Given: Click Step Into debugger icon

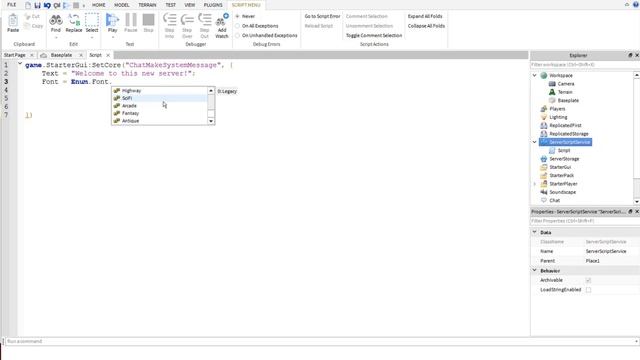Looking at the screenshot, I should [x=169, y=20].
